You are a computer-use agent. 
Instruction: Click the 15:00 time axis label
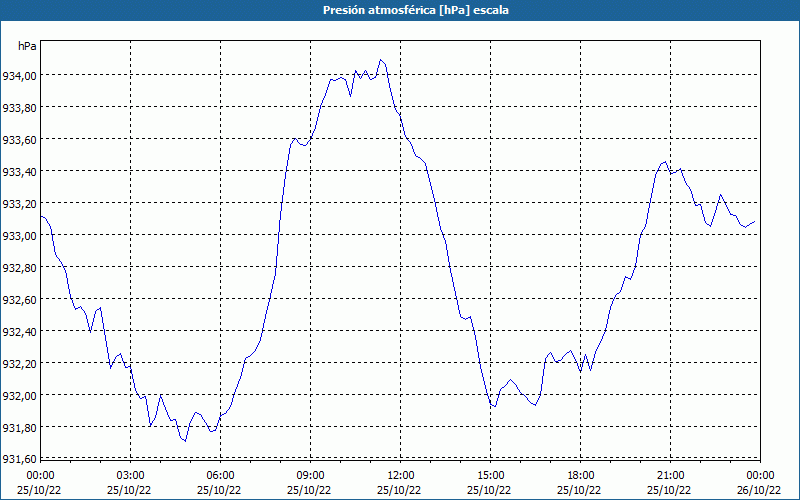coord(491,476)
